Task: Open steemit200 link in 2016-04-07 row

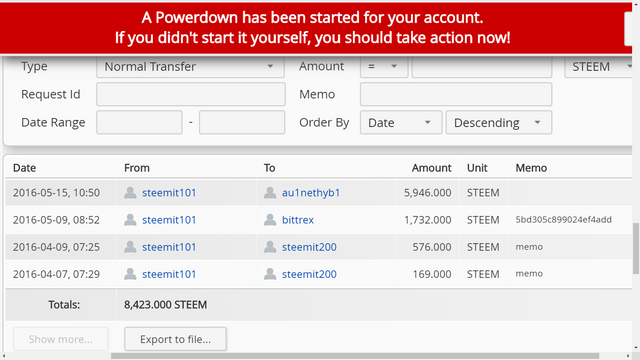Action: [309, 274]
